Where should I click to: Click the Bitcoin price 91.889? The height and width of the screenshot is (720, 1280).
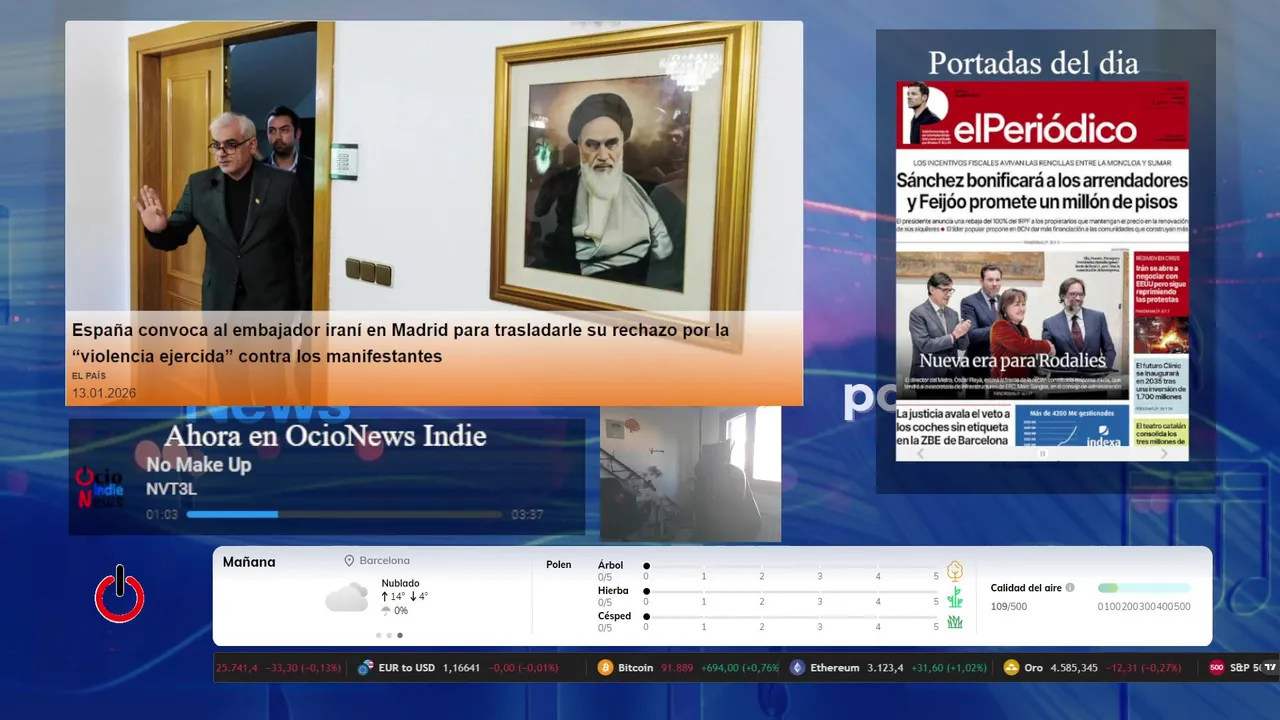[677, 667]
